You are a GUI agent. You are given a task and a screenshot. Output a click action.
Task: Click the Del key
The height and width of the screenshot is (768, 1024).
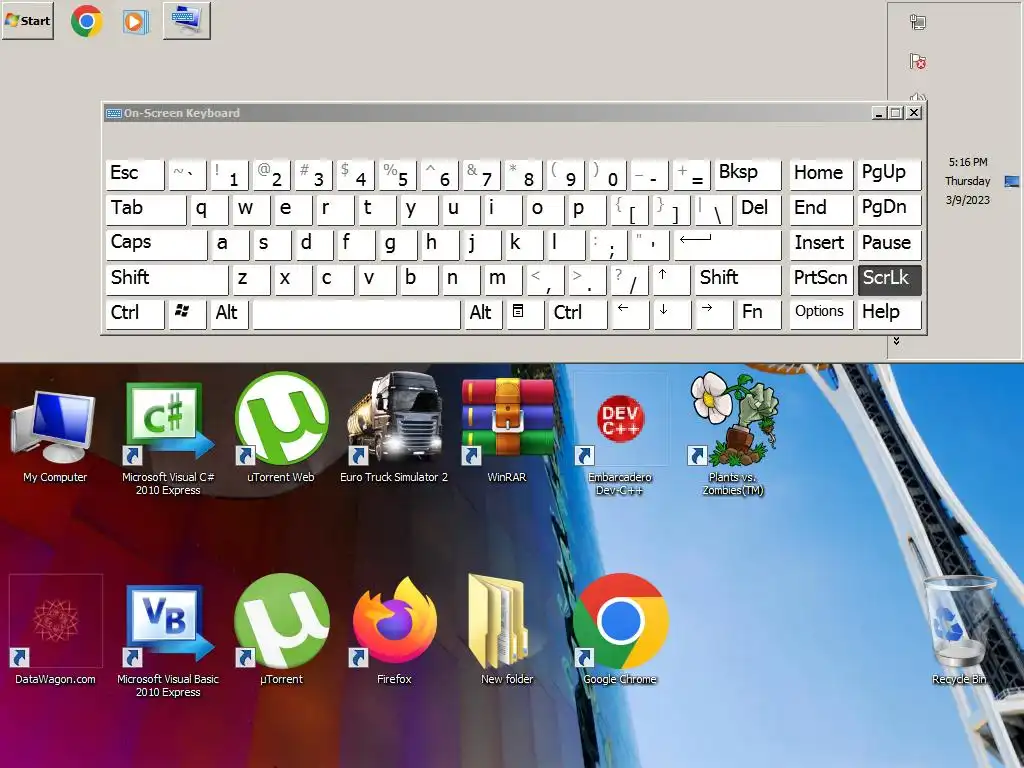pyautogui.click(x=759, y=210)
